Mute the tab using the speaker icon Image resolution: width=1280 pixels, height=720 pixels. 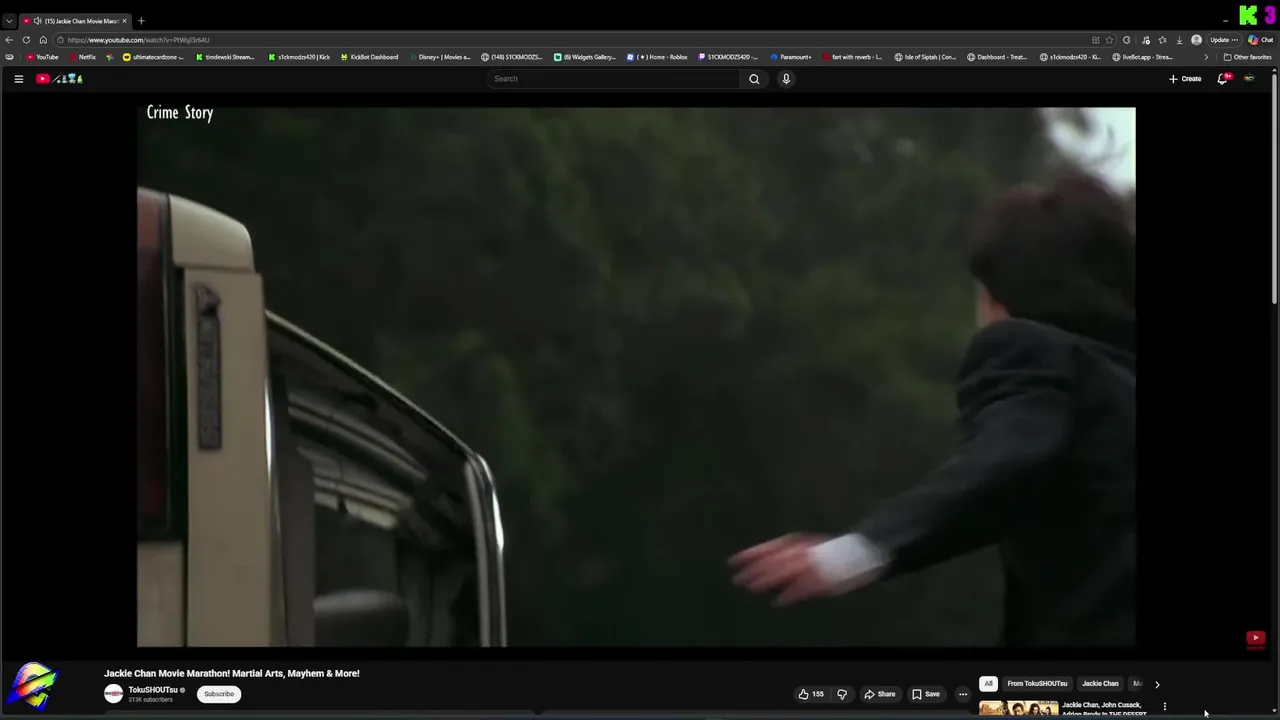pyautogui.click(x=37, y=21)
